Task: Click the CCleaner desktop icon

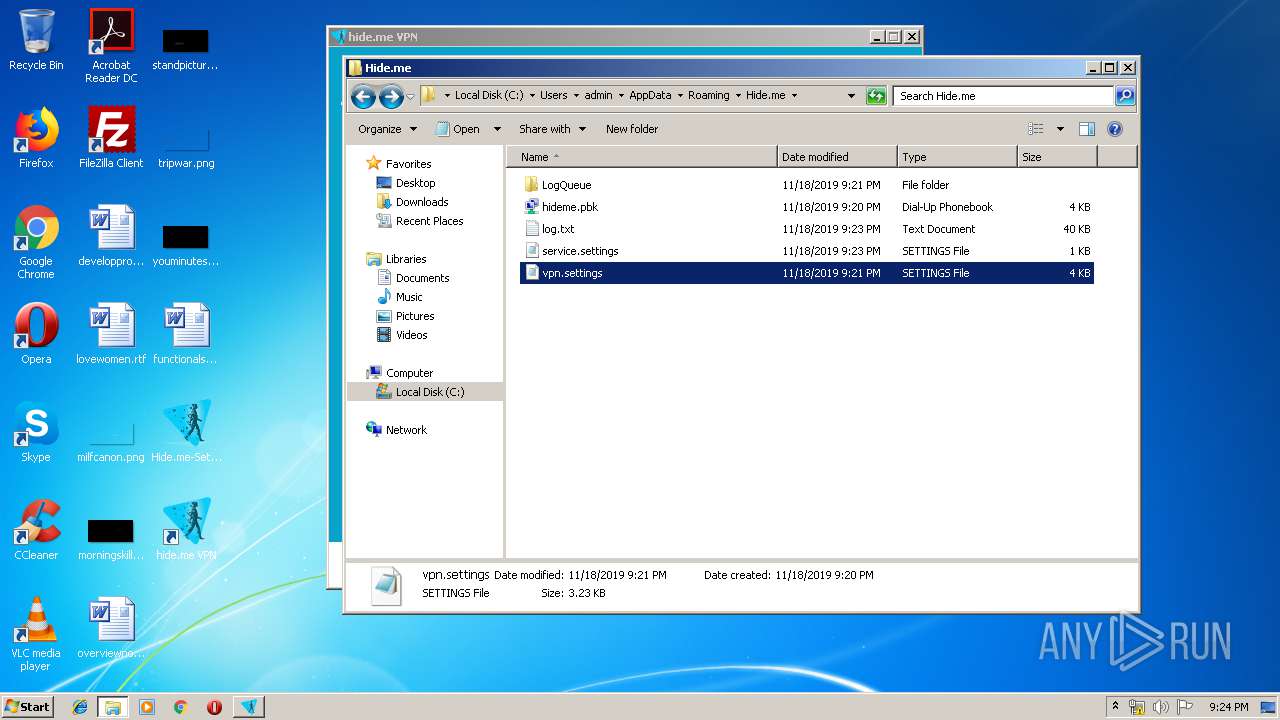Action: 36,530
